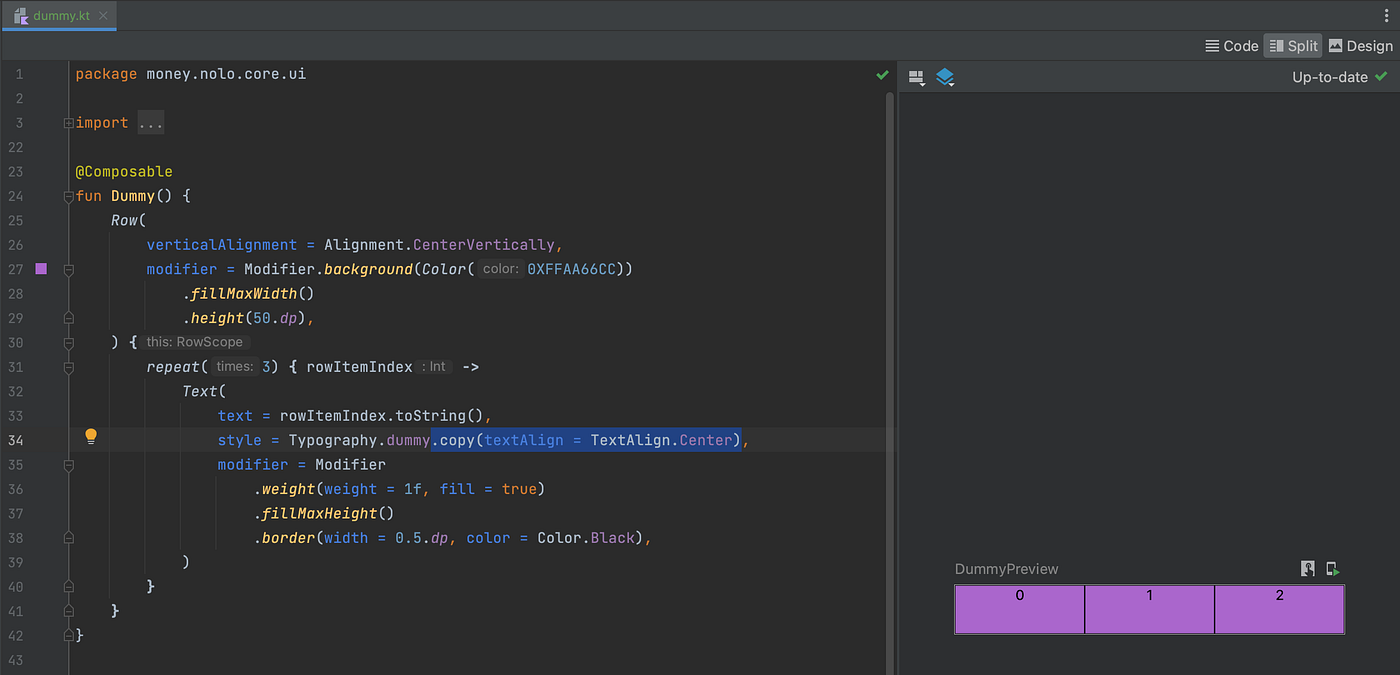Viewport: 1400px width, 675px height.
Task: Close the dummy.kt tab
Action: (x=103, y=16)
